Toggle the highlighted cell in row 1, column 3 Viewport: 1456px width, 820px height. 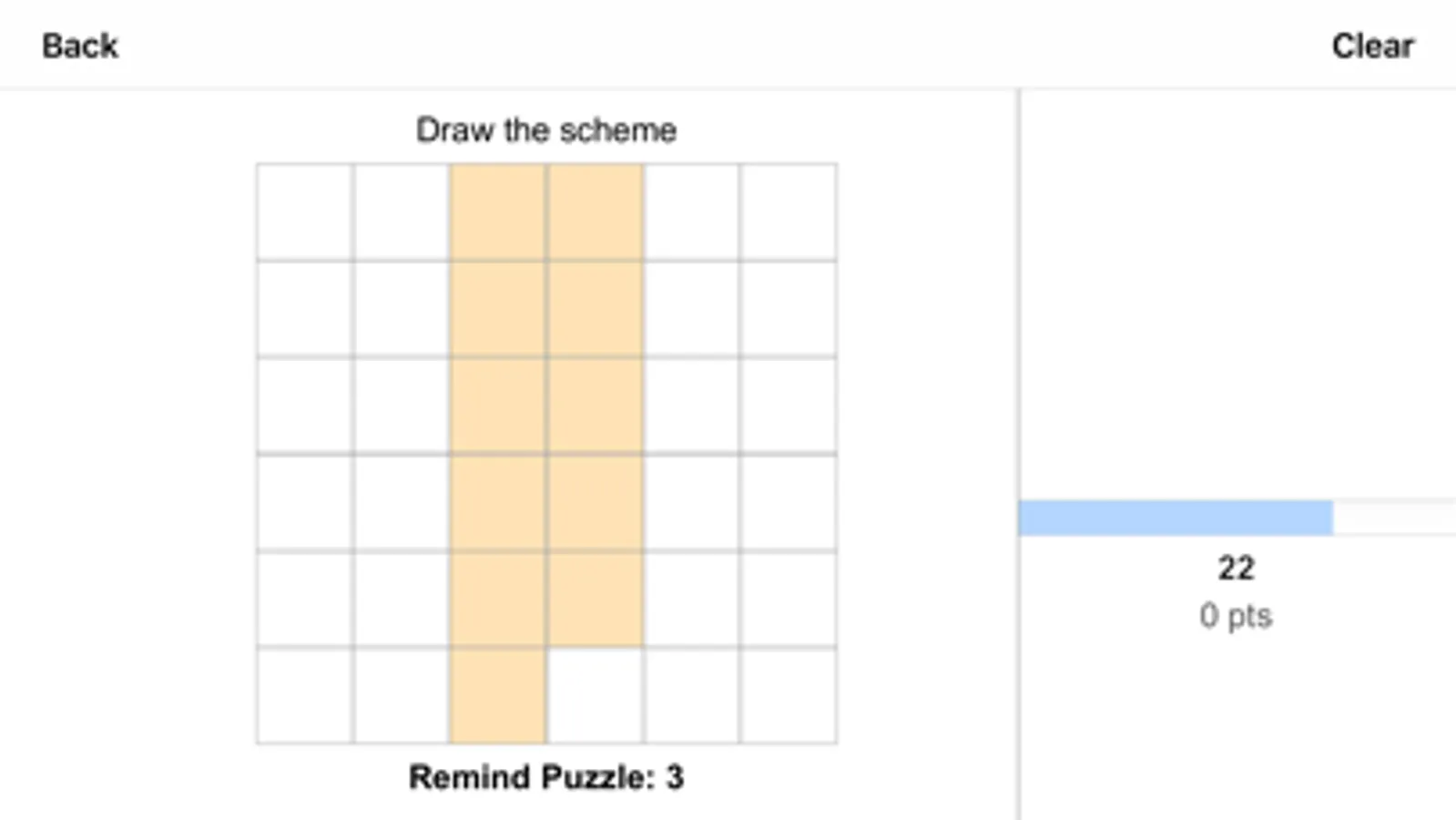pos(498,212)
